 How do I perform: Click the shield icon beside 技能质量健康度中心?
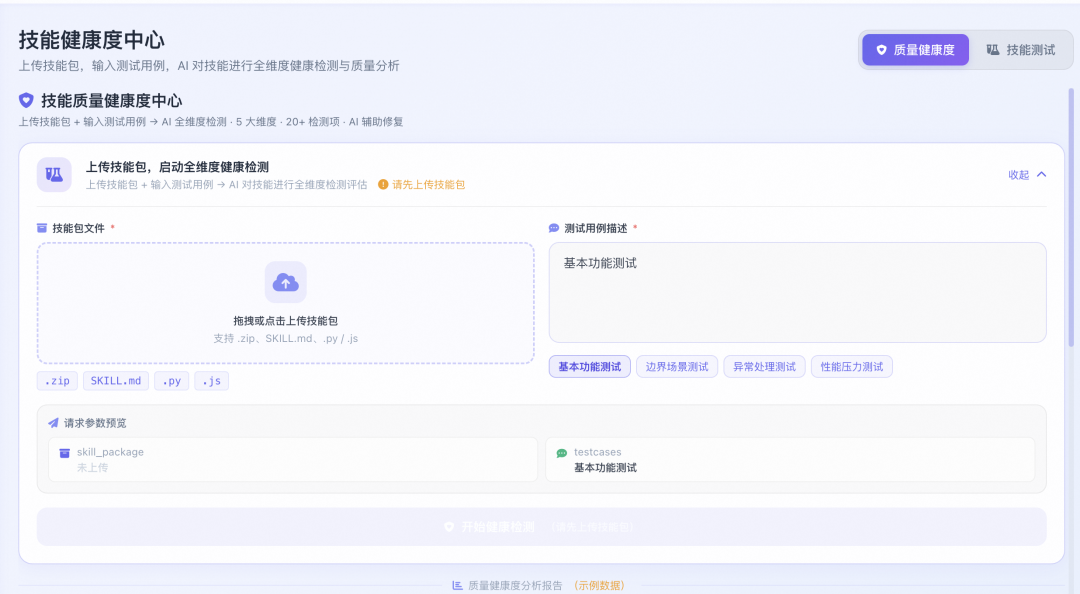26,101
